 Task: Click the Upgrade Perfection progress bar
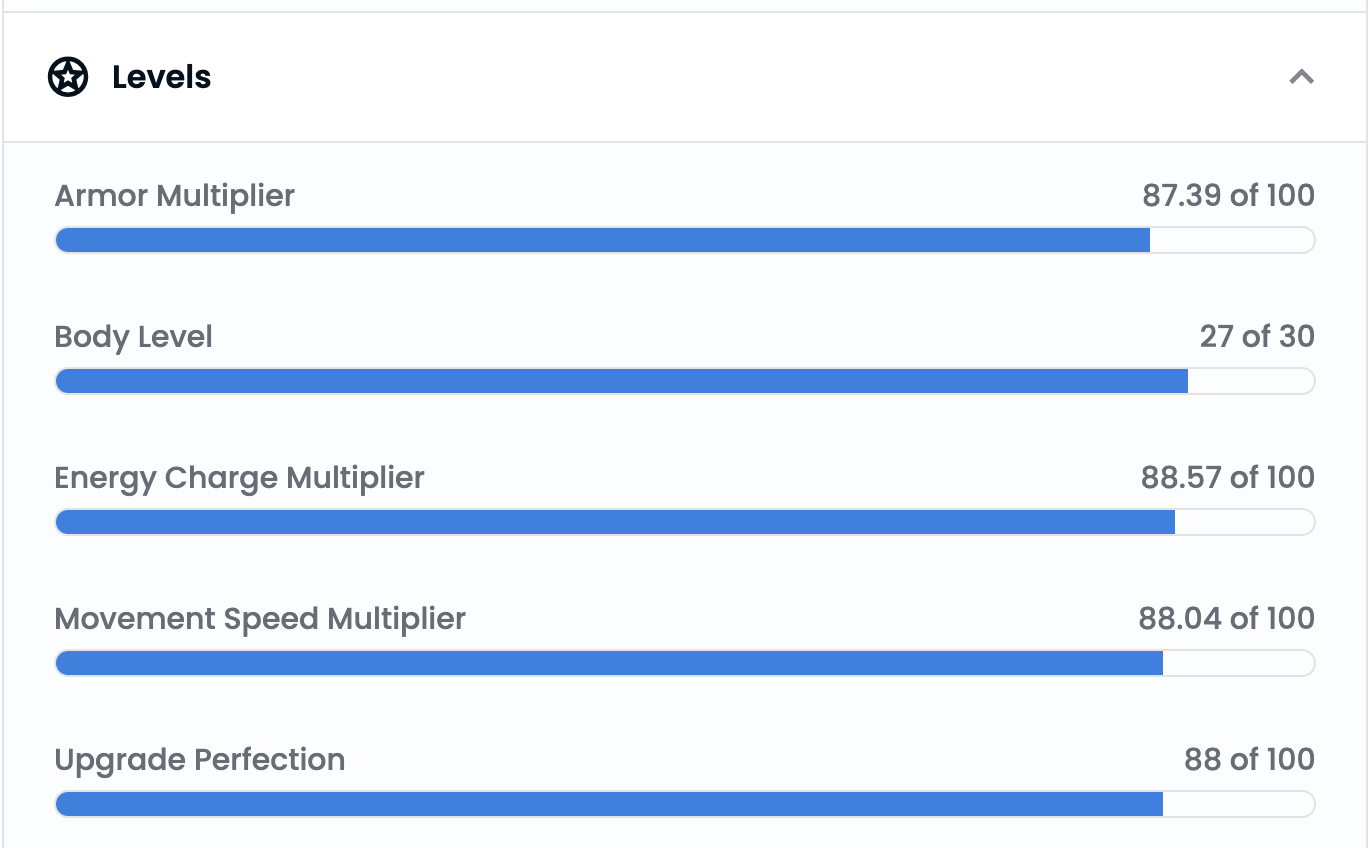pos(685,804)
